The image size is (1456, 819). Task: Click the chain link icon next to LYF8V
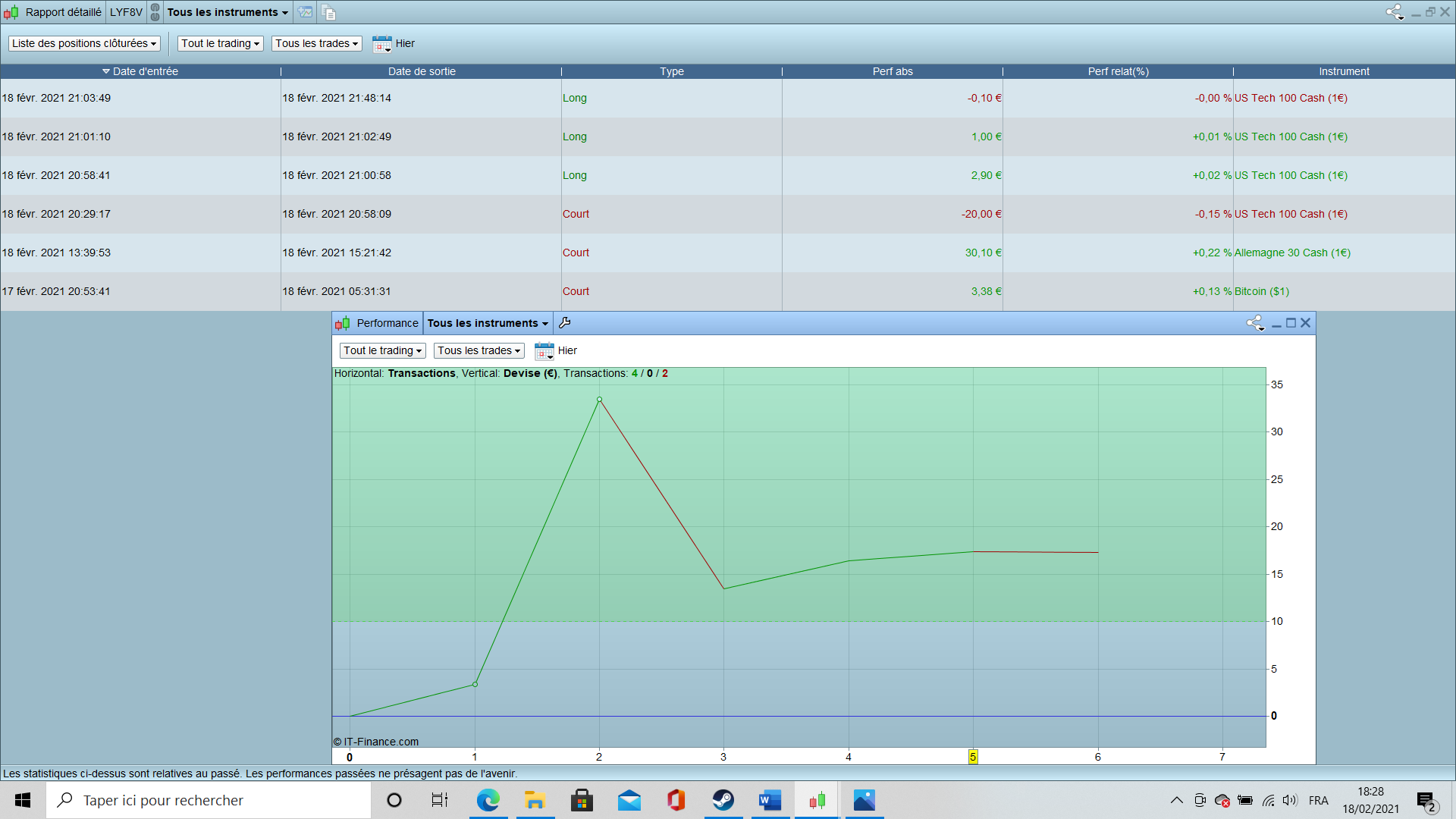point(155,12)
